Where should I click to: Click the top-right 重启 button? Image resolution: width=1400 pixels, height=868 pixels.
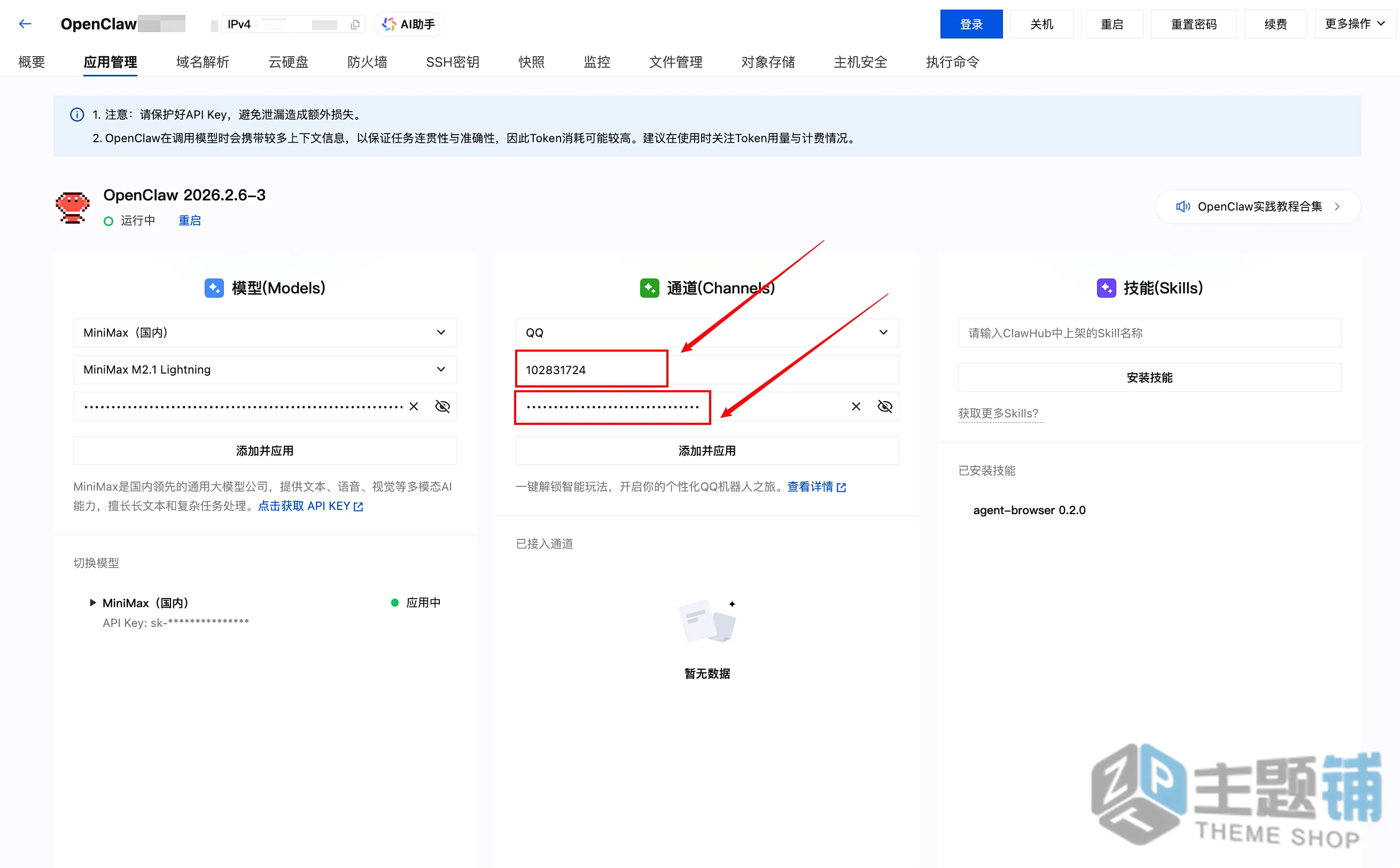(x=1112, y=24)
